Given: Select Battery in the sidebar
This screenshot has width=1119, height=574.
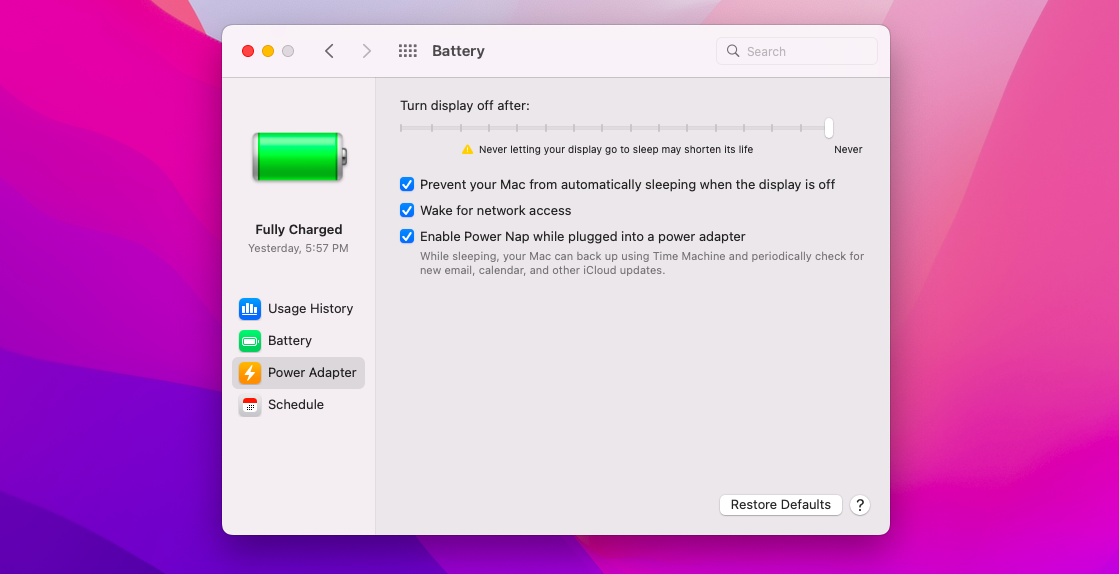Looking at the screenshot, I should 298,341.
